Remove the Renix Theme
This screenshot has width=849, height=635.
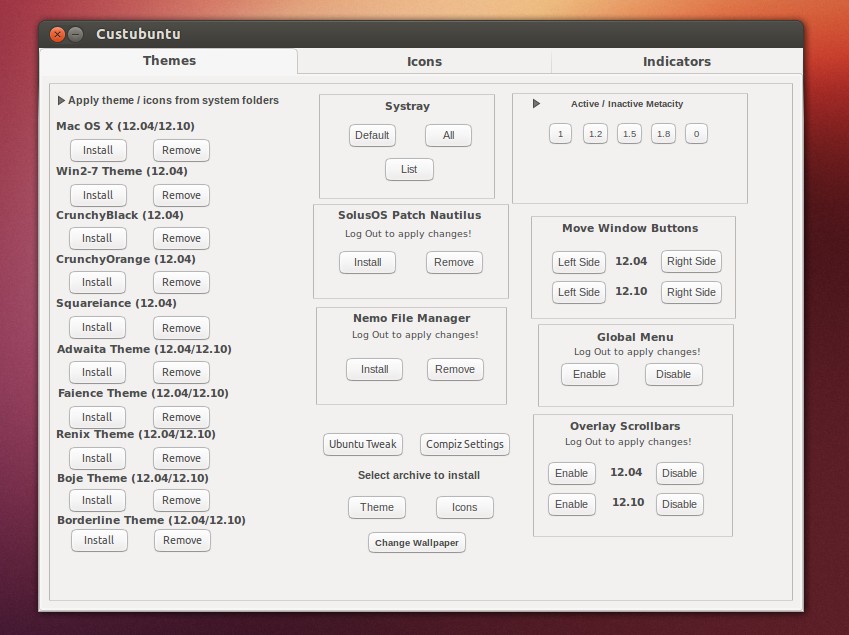click(x=181, y=458)
